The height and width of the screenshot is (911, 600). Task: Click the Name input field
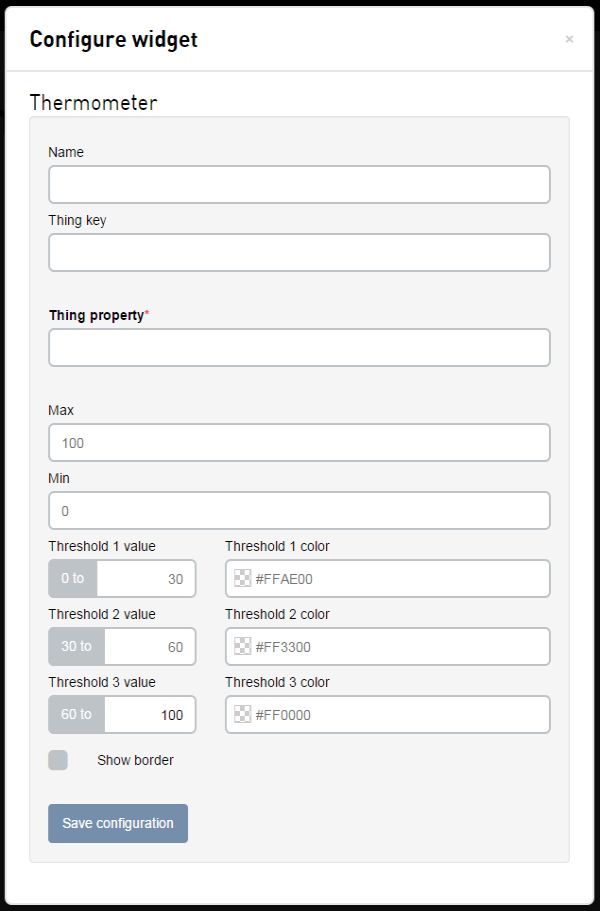click(299, 185)
